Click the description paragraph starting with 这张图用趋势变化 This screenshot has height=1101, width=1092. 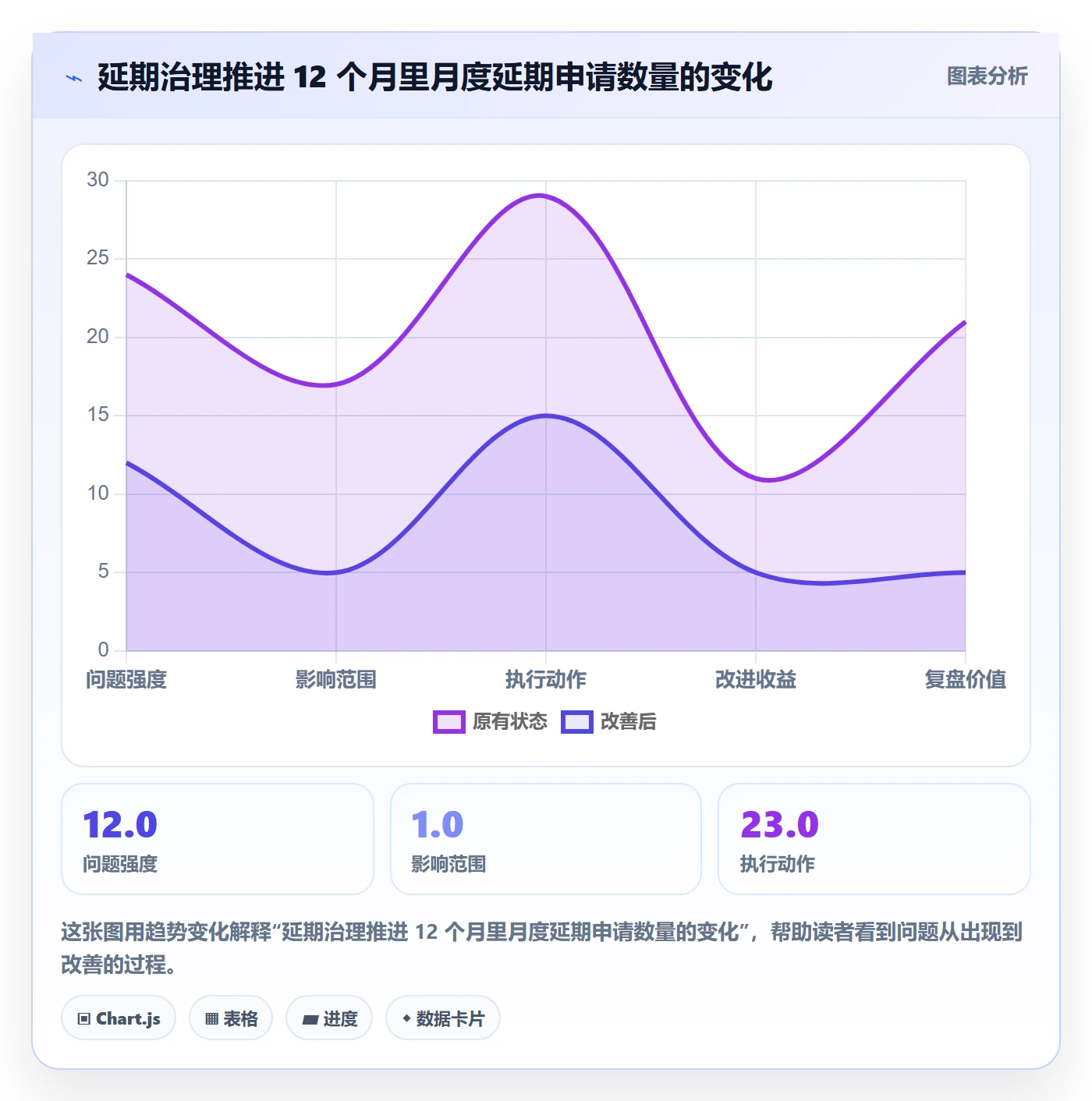(x=542, y=948)
